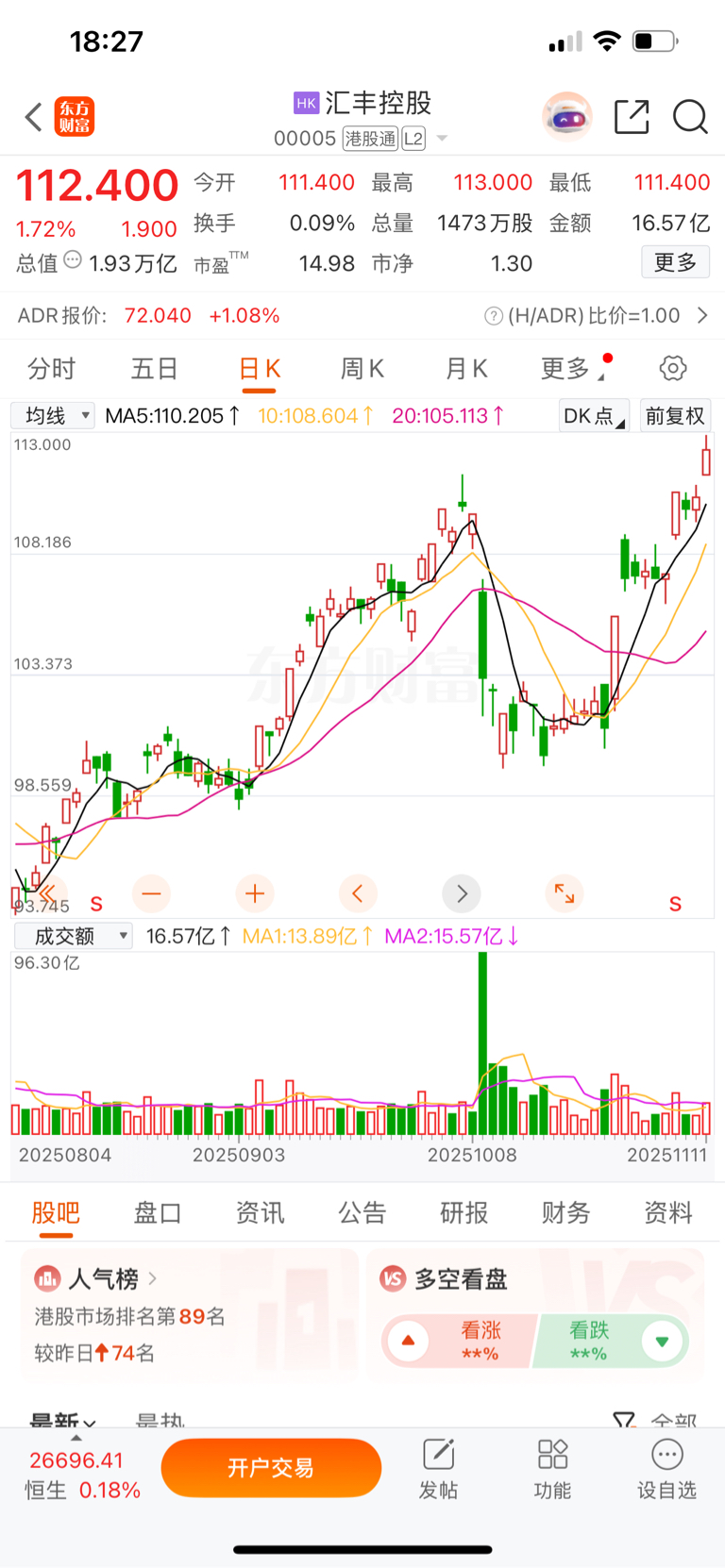Select the 日K chart tab
725x1568 pixels.
click(260, 369)
